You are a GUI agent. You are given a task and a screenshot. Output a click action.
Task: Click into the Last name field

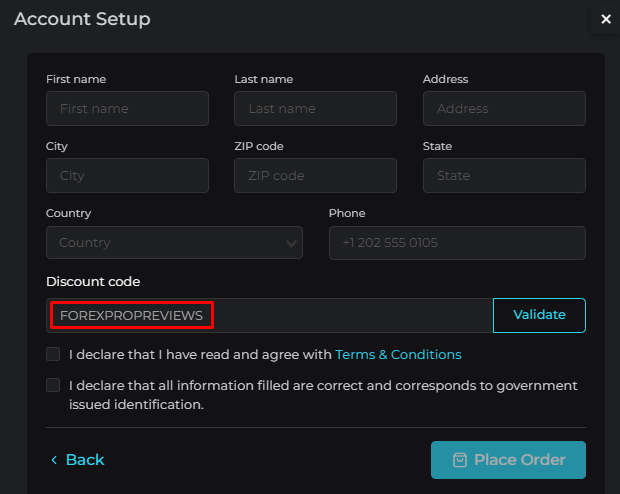(x=315, y=108)
